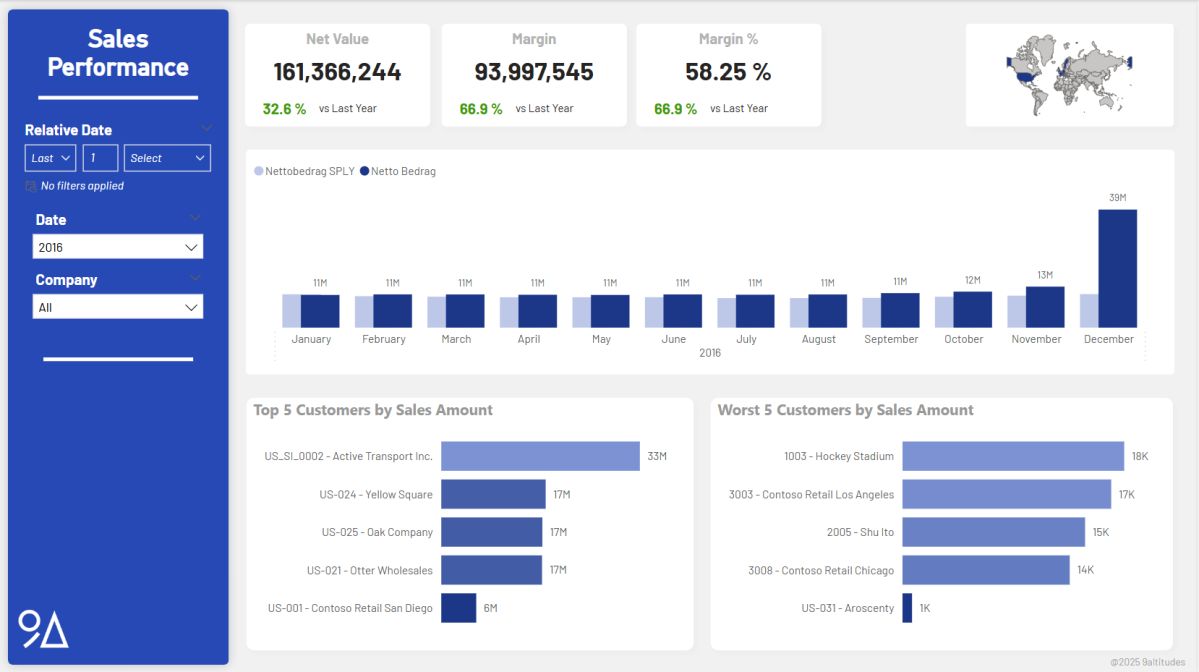The width and height of the screenshot is (1199, 672).
Task: Click the Active Transport Inc. sales bar
Action: point(540,456)
